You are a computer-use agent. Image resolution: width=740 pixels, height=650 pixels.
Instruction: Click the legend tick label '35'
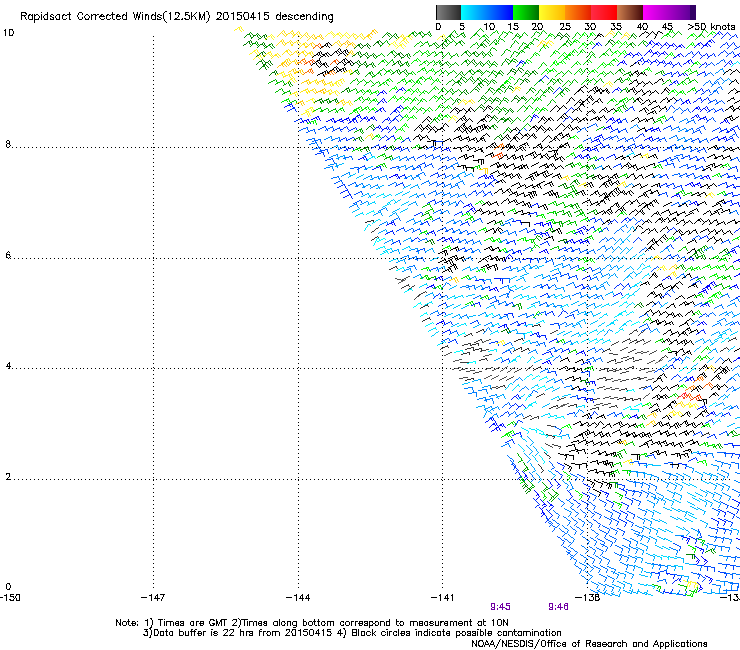(x=616, y=27)
